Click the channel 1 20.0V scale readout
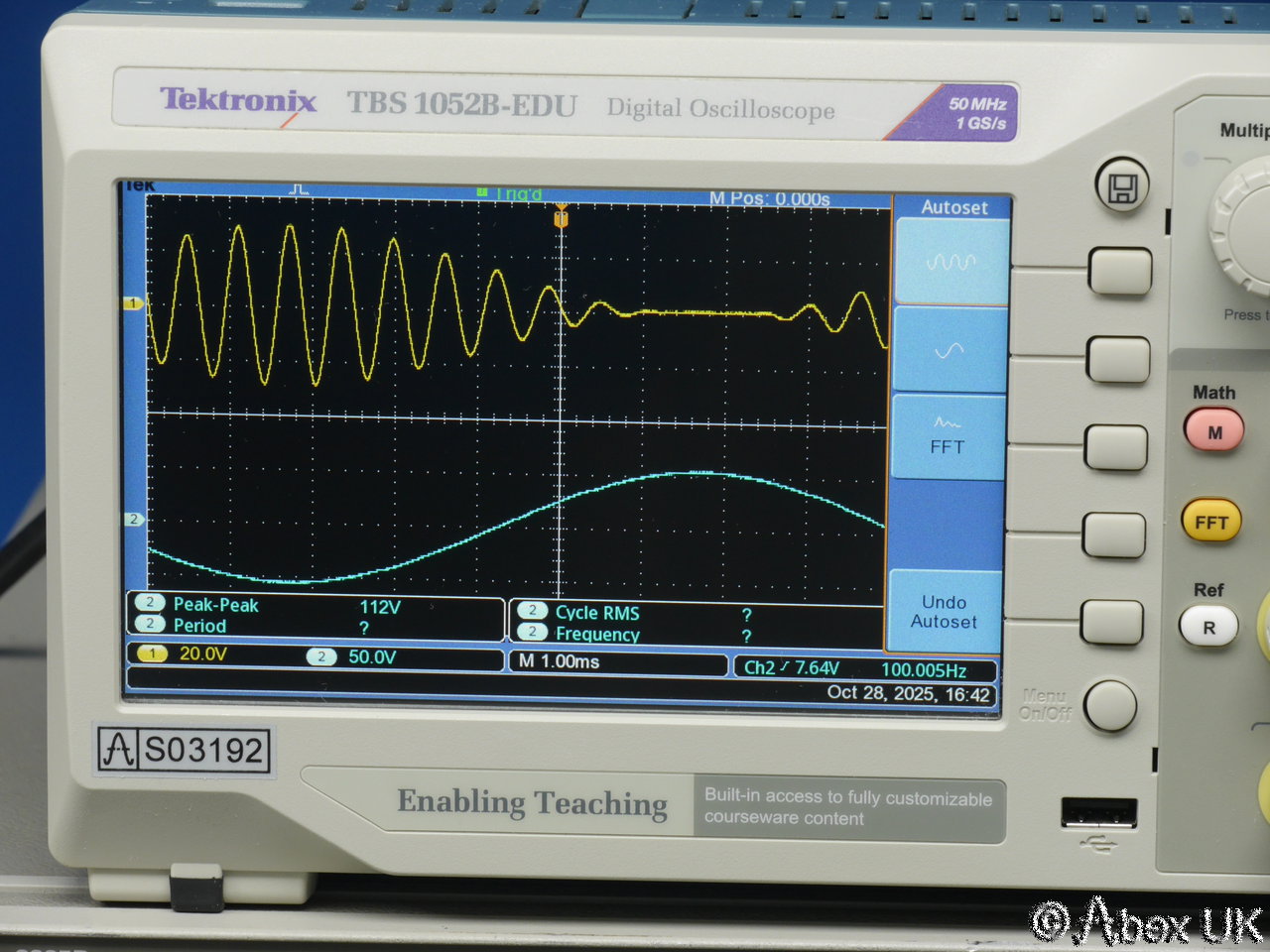 [x=203, y=654]
